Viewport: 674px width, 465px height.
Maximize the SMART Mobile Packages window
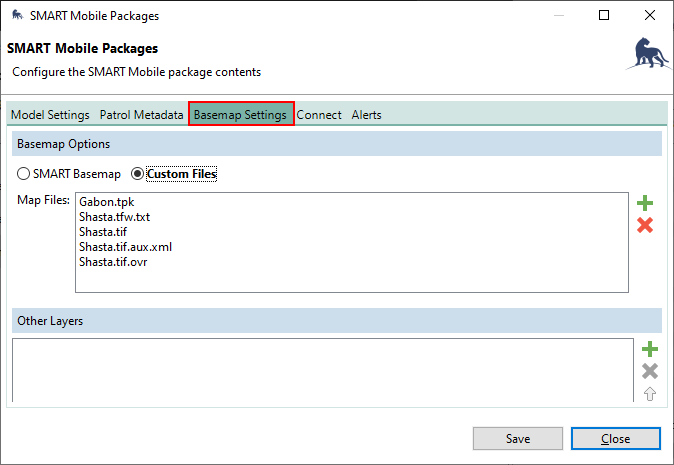603,16
